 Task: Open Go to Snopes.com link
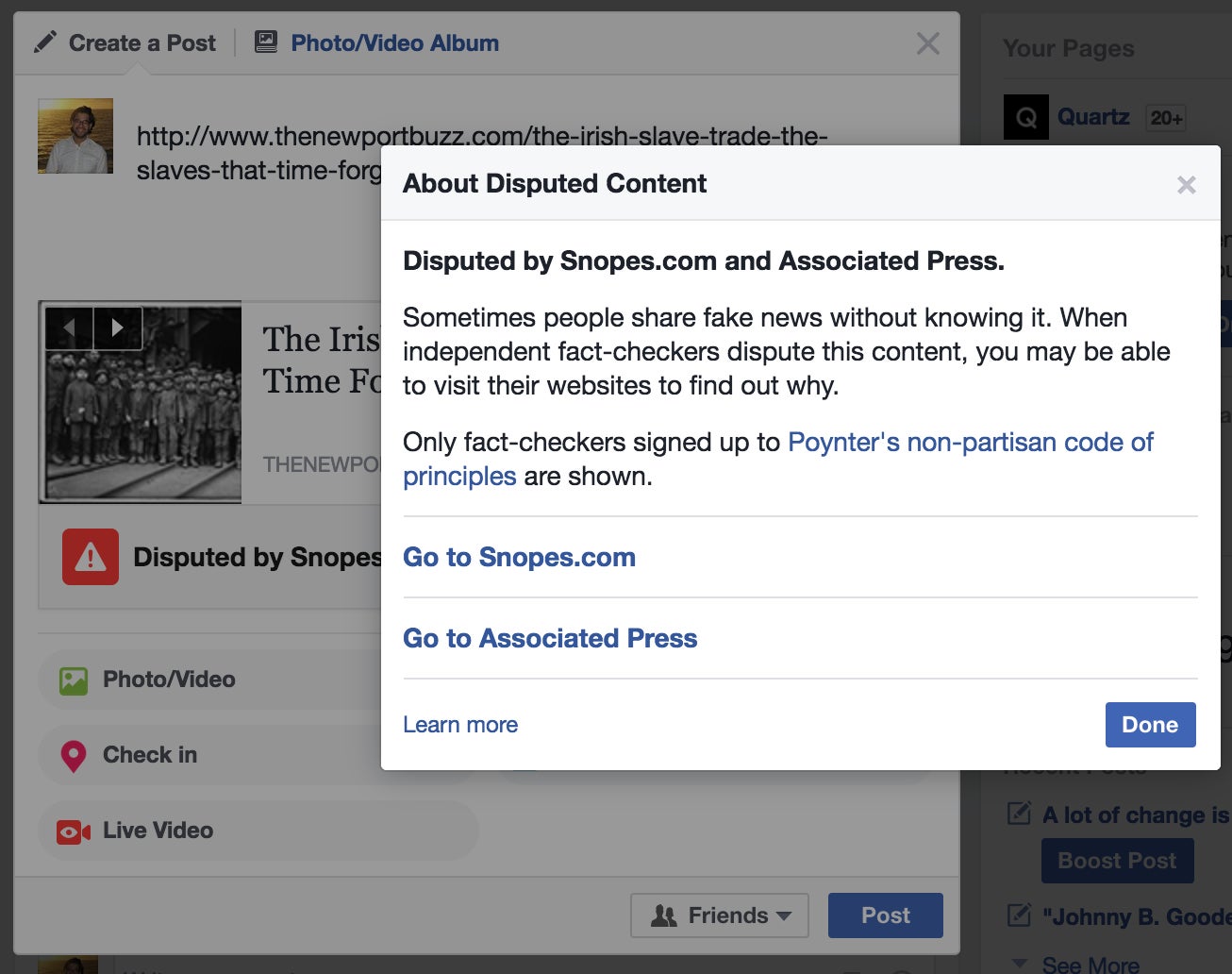pos(519,557)
